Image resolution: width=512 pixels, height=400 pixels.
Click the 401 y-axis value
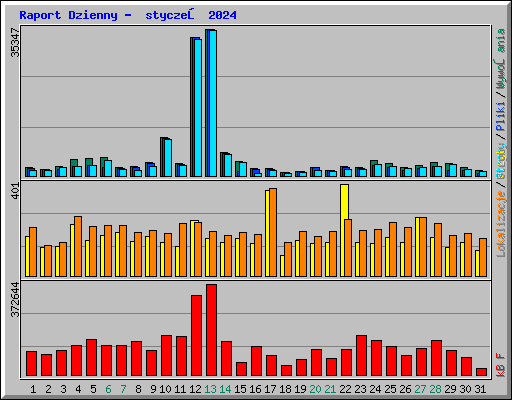tap(15, 191)
